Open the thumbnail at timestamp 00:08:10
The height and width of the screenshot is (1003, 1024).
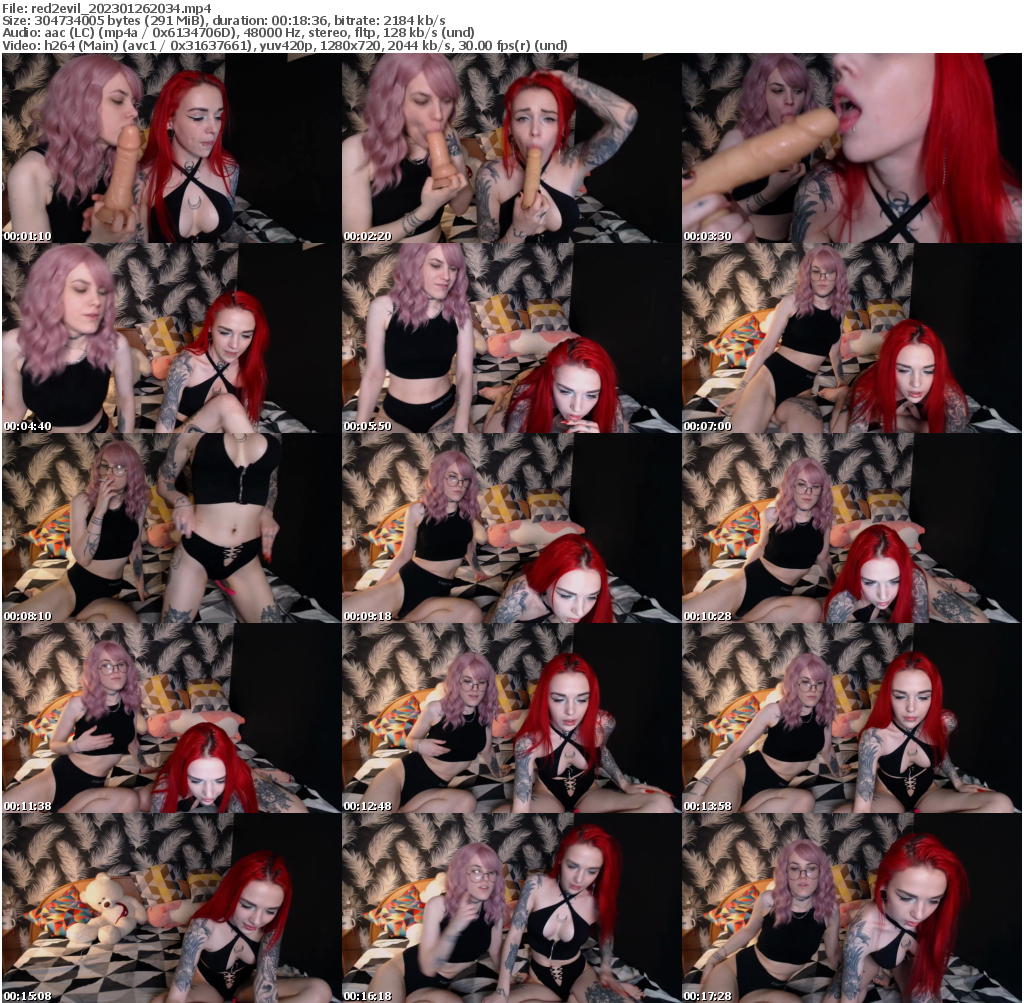click(x=170, y=526)
